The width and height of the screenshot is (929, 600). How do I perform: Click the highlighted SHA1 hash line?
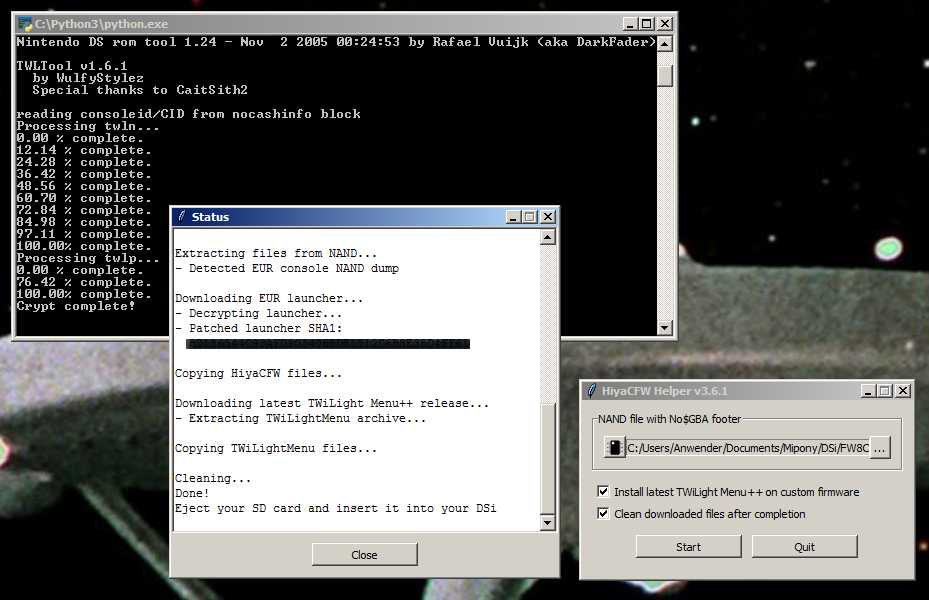328,344
